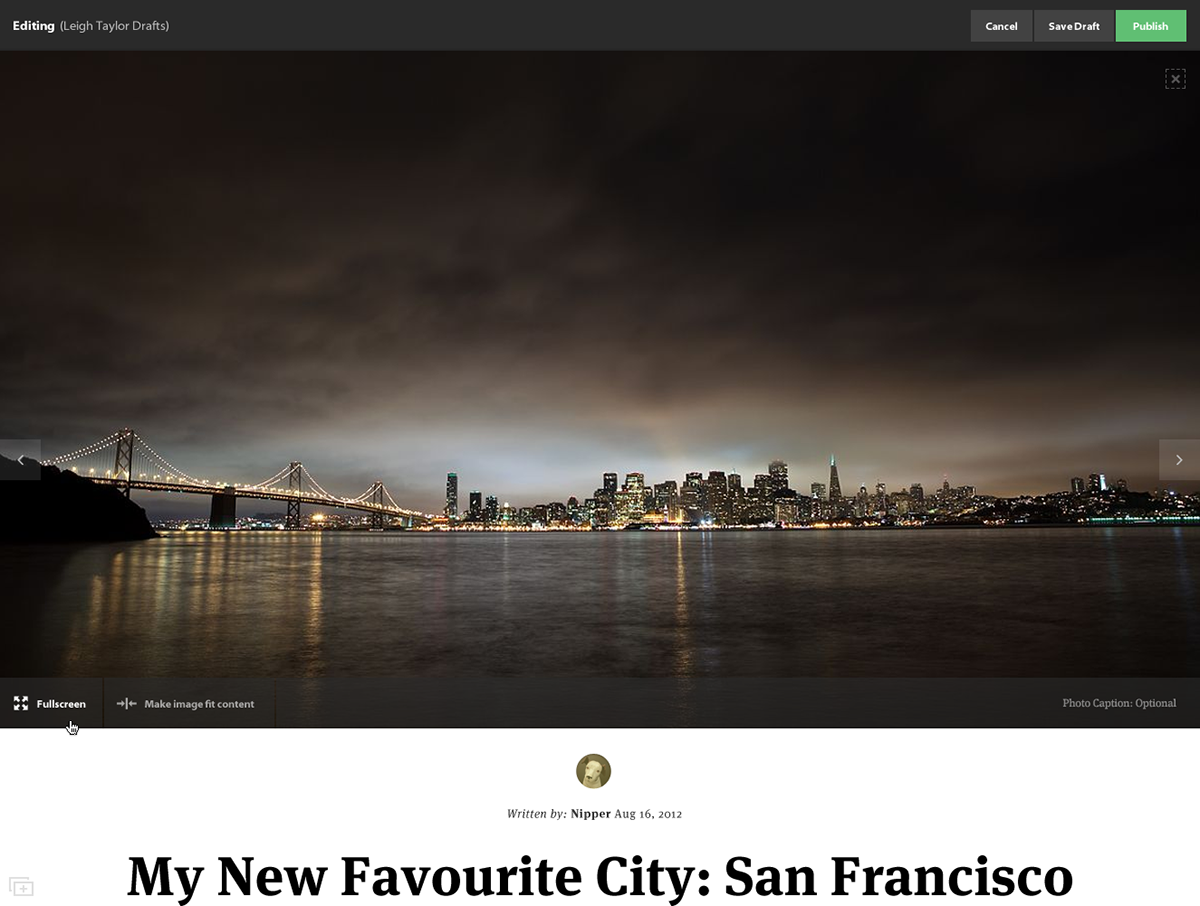This screenshot has height=906, width=1200.
Task: Click the Editing label in header
Action: click(x=33, y=26)
